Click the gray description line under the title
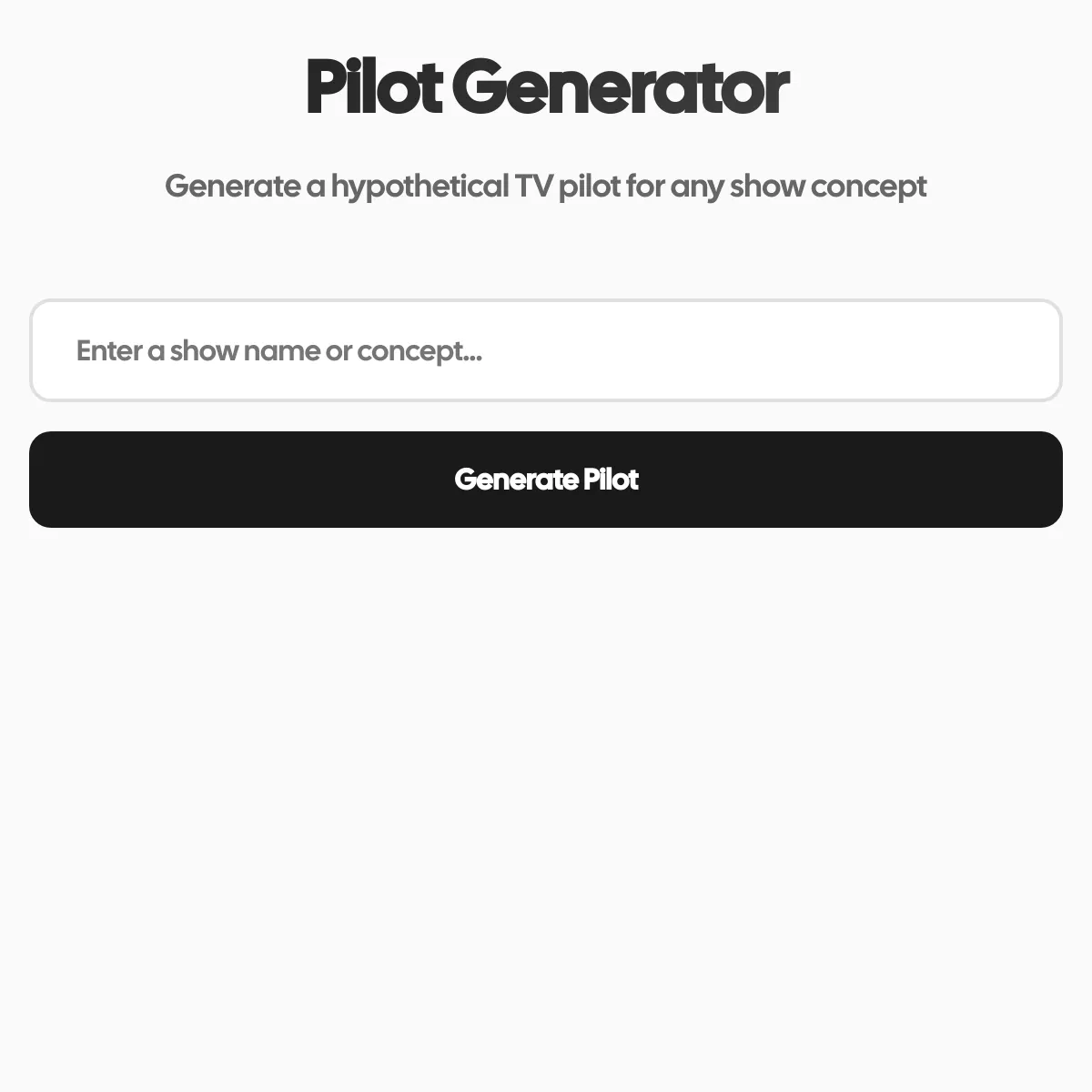1092x1092 pixels. (x=546, y=187)
